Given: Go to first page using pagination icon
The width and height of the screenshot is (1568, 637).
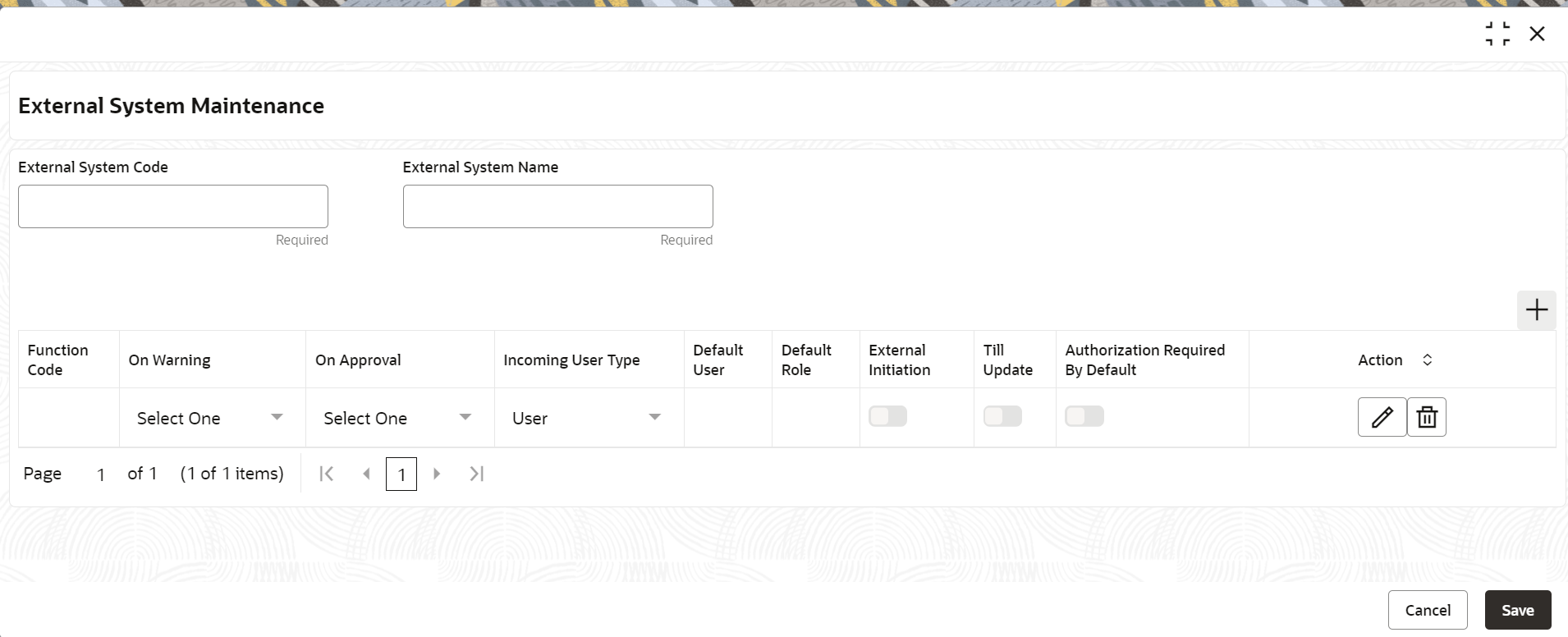Looking at the screenshot, I should point(326,474).
